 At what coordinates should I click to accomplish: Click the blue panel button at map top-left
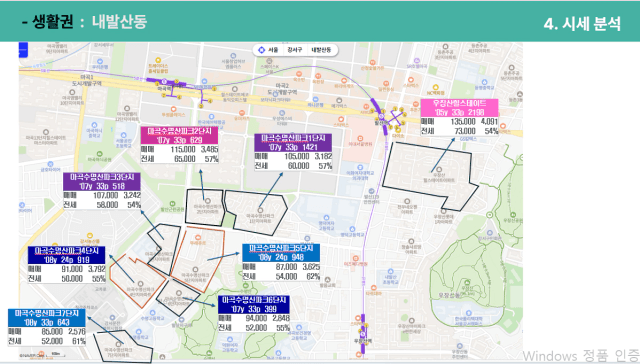[x=23, y=50]
